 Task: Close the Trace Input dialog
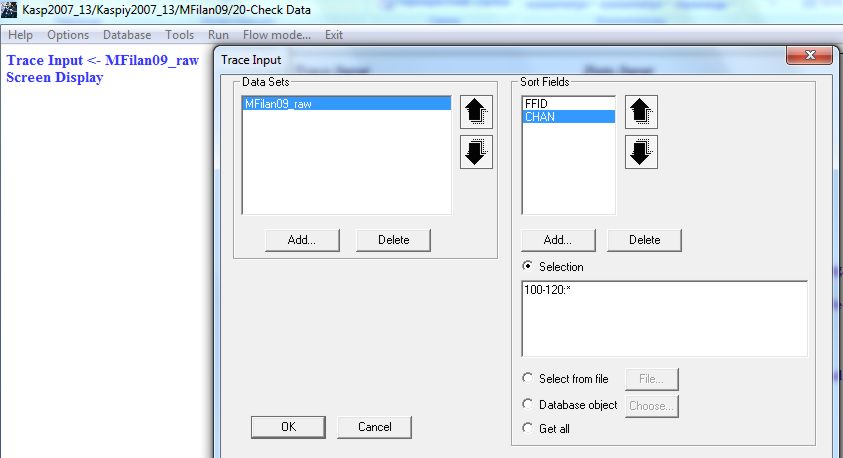pyautogui.click(x=810, y=55)
